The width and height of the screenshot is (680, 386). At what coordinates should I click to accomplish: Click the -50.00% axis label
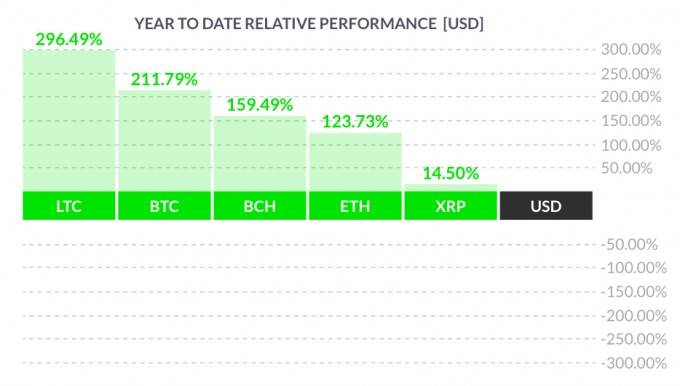(x=629, y=245)
